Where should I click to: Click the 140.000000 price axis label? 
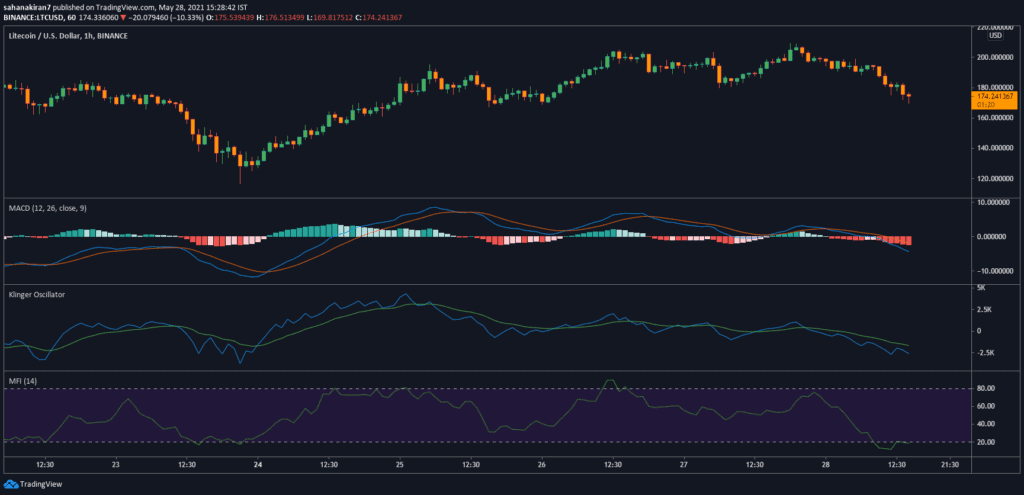[x=996, y=148]
